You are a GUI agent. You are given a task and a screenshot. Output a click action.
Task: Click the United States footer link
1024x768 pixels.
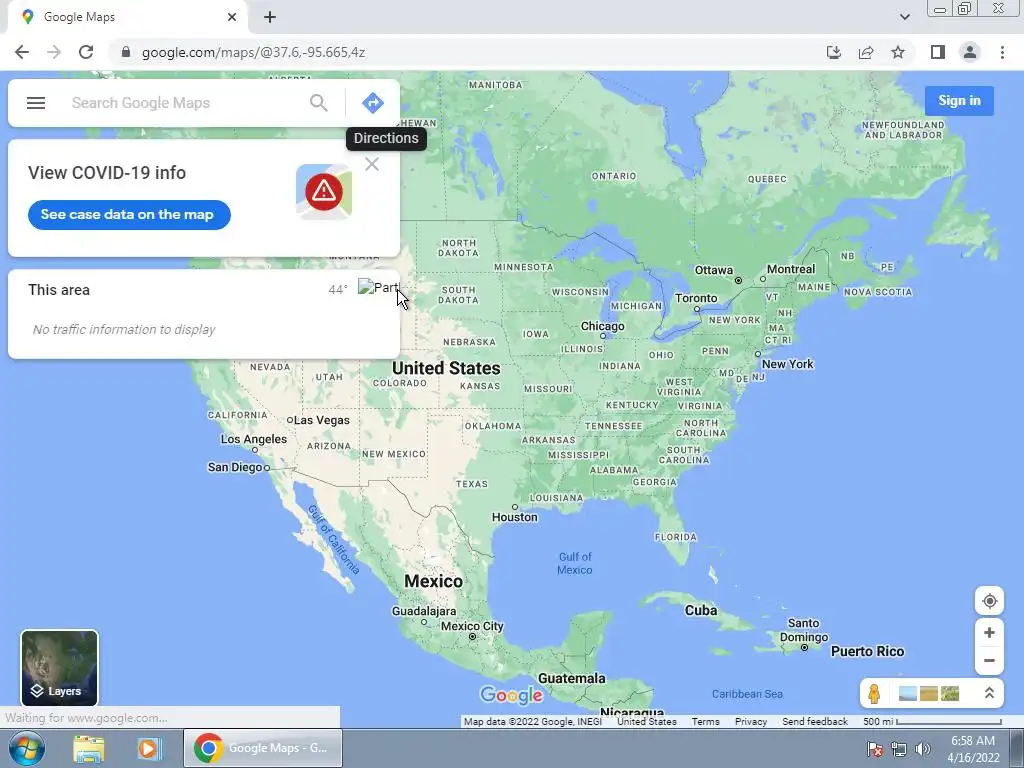pos(647,722)
